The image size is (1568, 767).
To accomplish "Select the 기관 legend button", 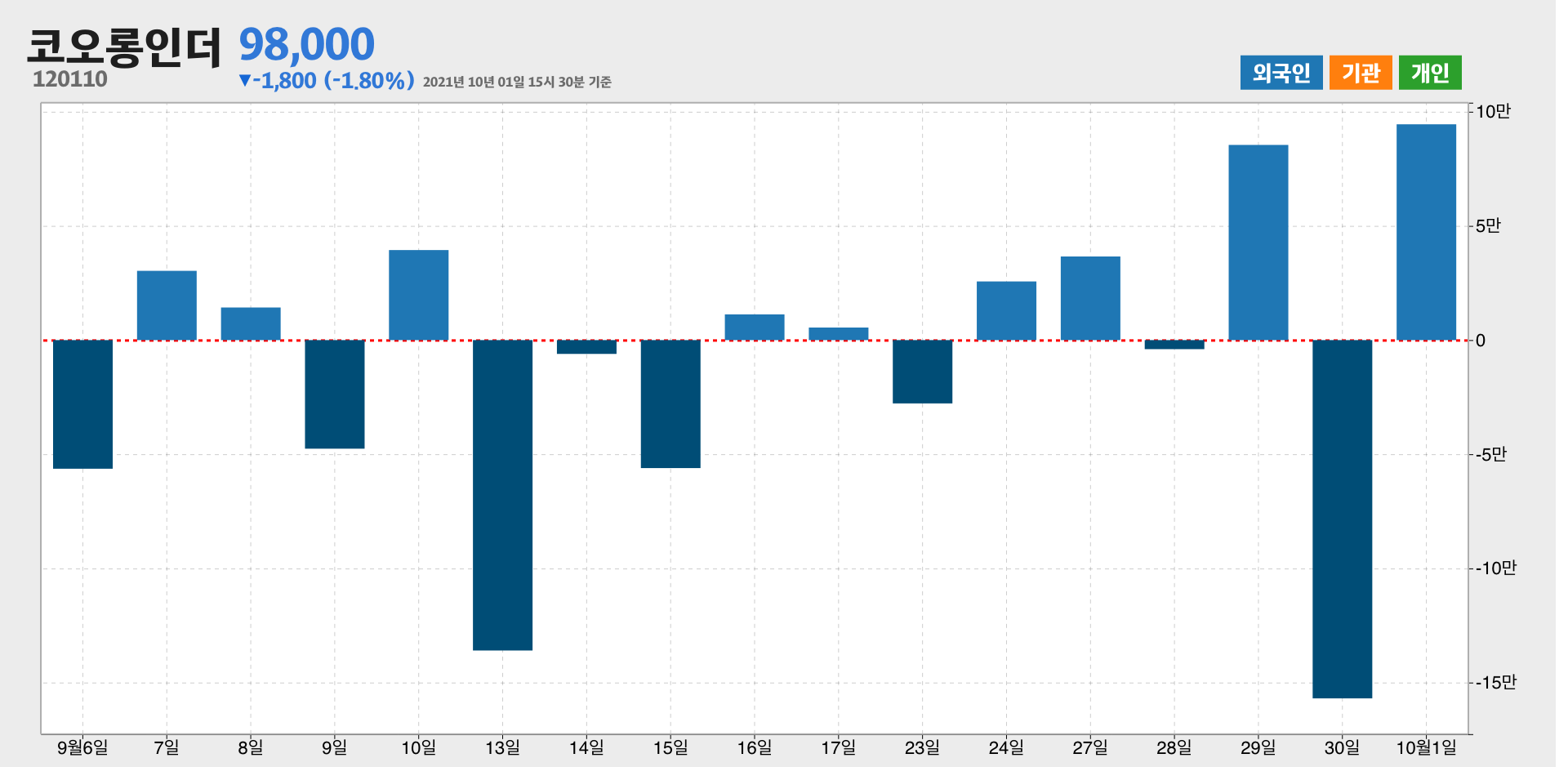I will tap(1361, 73).
